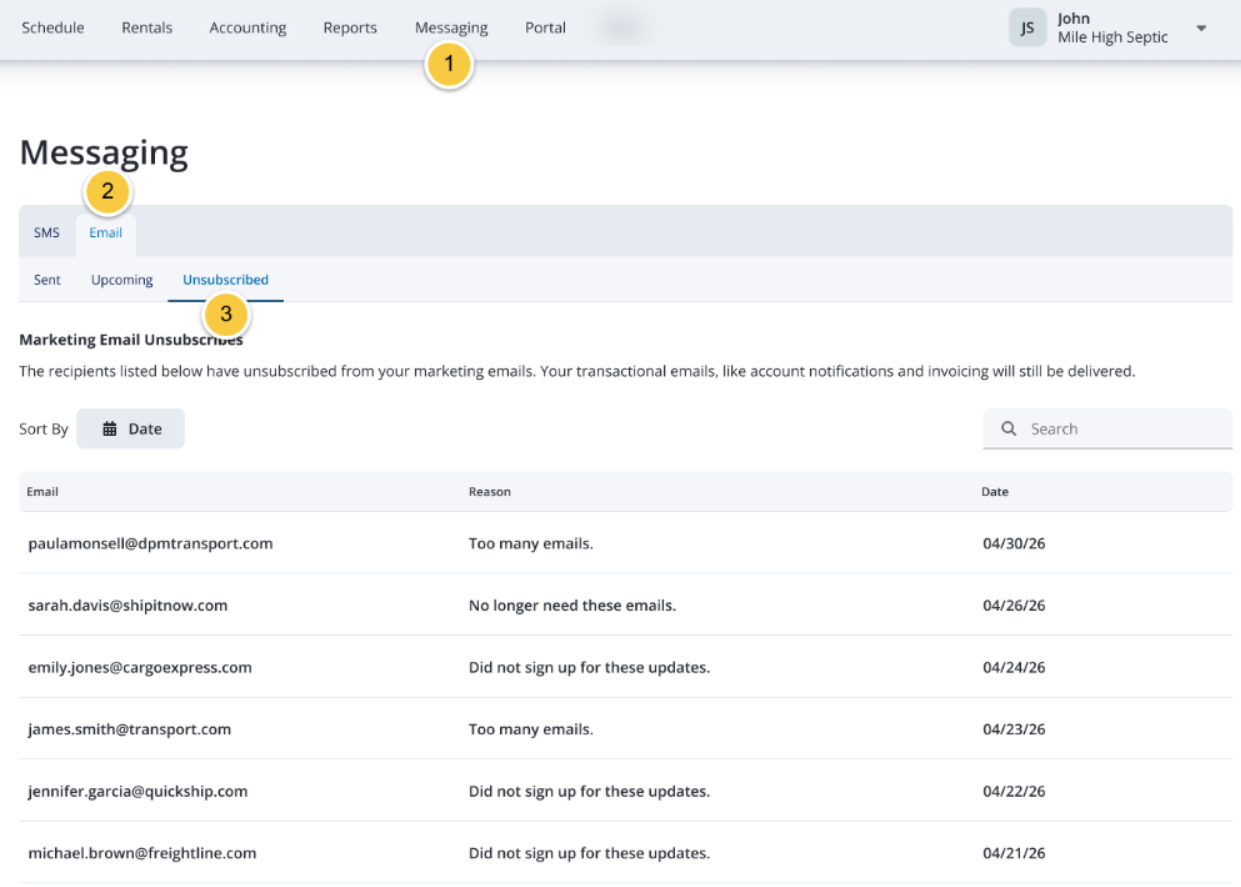Click the Mile High Septic company name
This screenshot has height=887, width=1241.
[1112, 38]
